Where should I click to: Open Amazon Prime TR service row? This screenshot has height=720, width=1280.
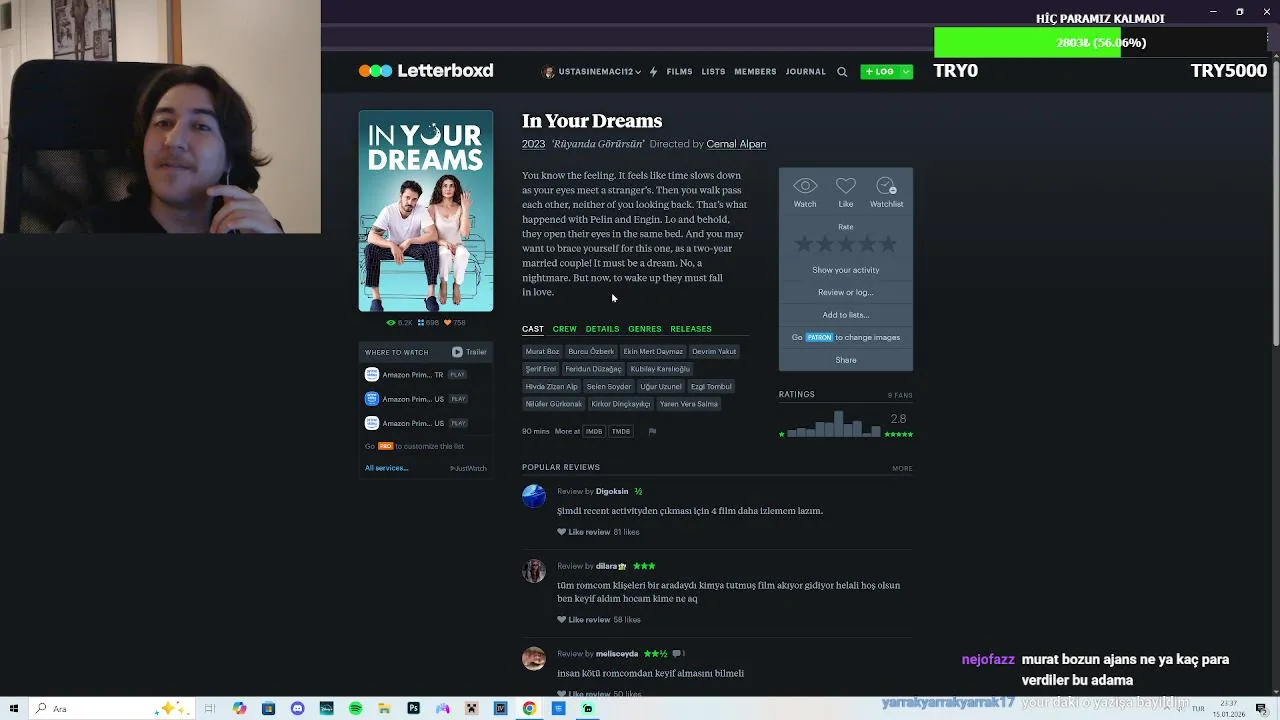click(425, 375)
